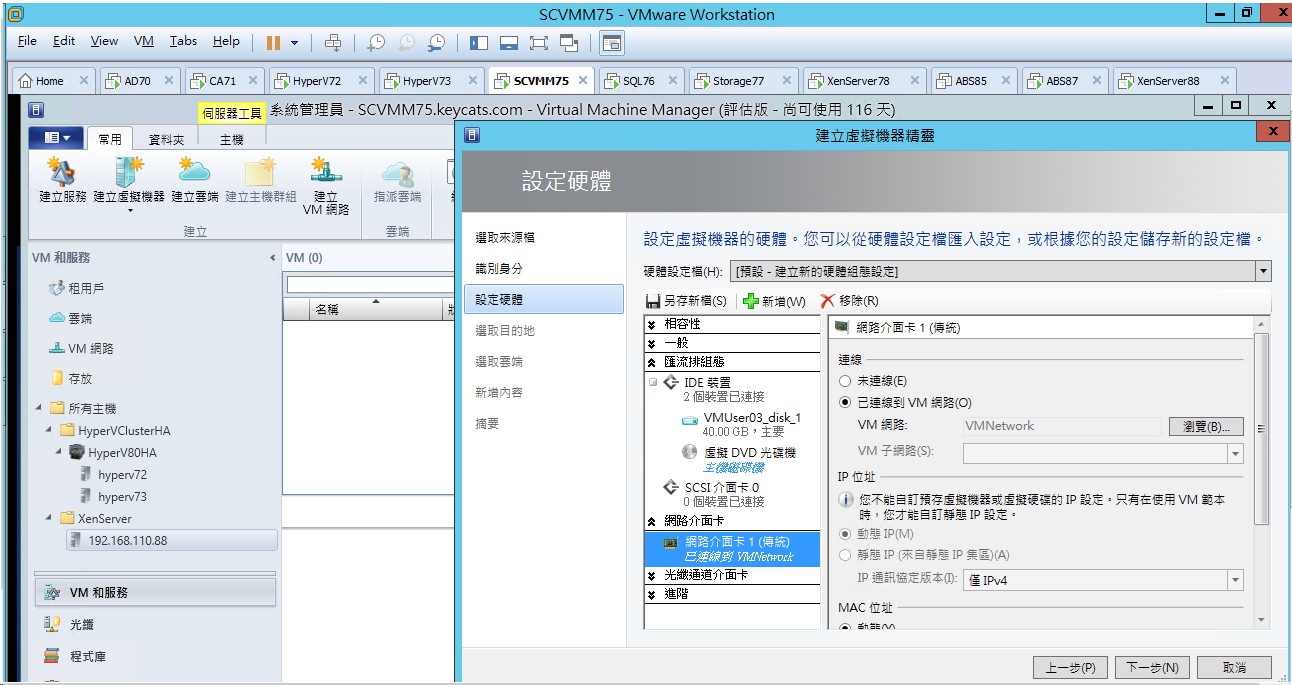The height and width of the screenshot is (685, 1292).
Task: Open the VMware View menu
Action: coord(104,41)
